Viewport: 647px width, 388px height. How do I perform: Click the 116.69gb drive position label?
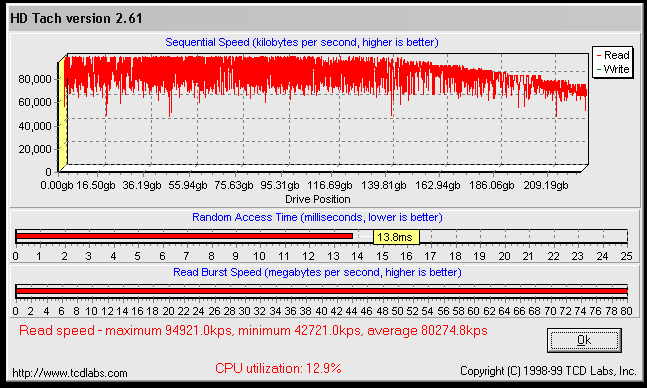tap(330, 185)
